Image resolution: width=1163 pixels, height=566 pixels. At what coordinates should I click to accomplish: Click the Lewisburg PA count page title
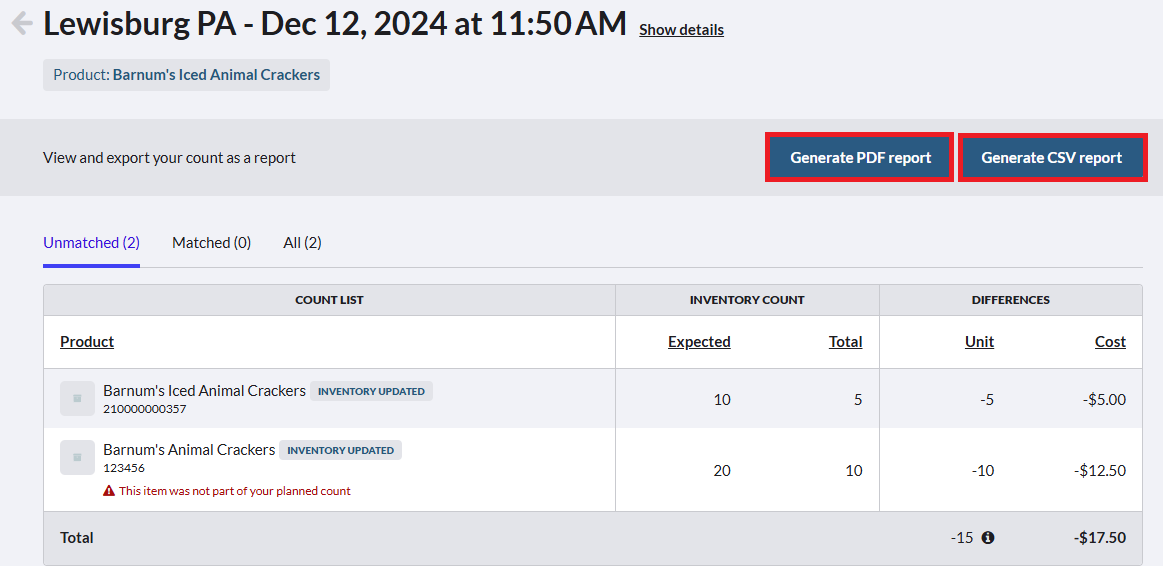[x=335, y=24]
